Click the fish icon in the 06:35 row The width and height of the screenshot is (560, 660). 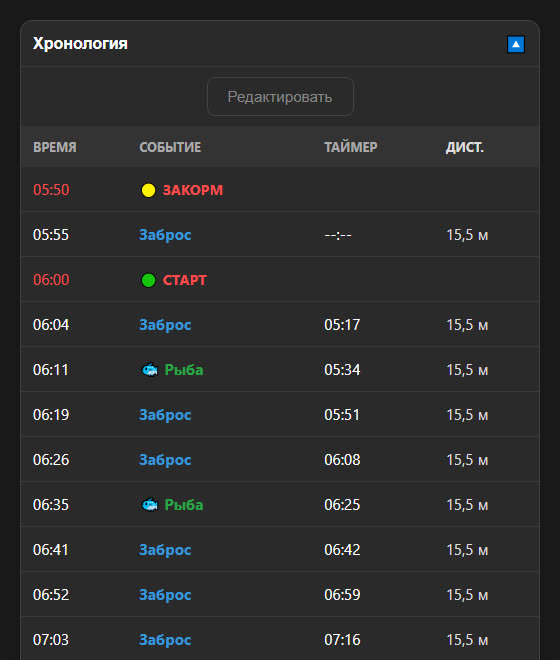coord(149,505)
